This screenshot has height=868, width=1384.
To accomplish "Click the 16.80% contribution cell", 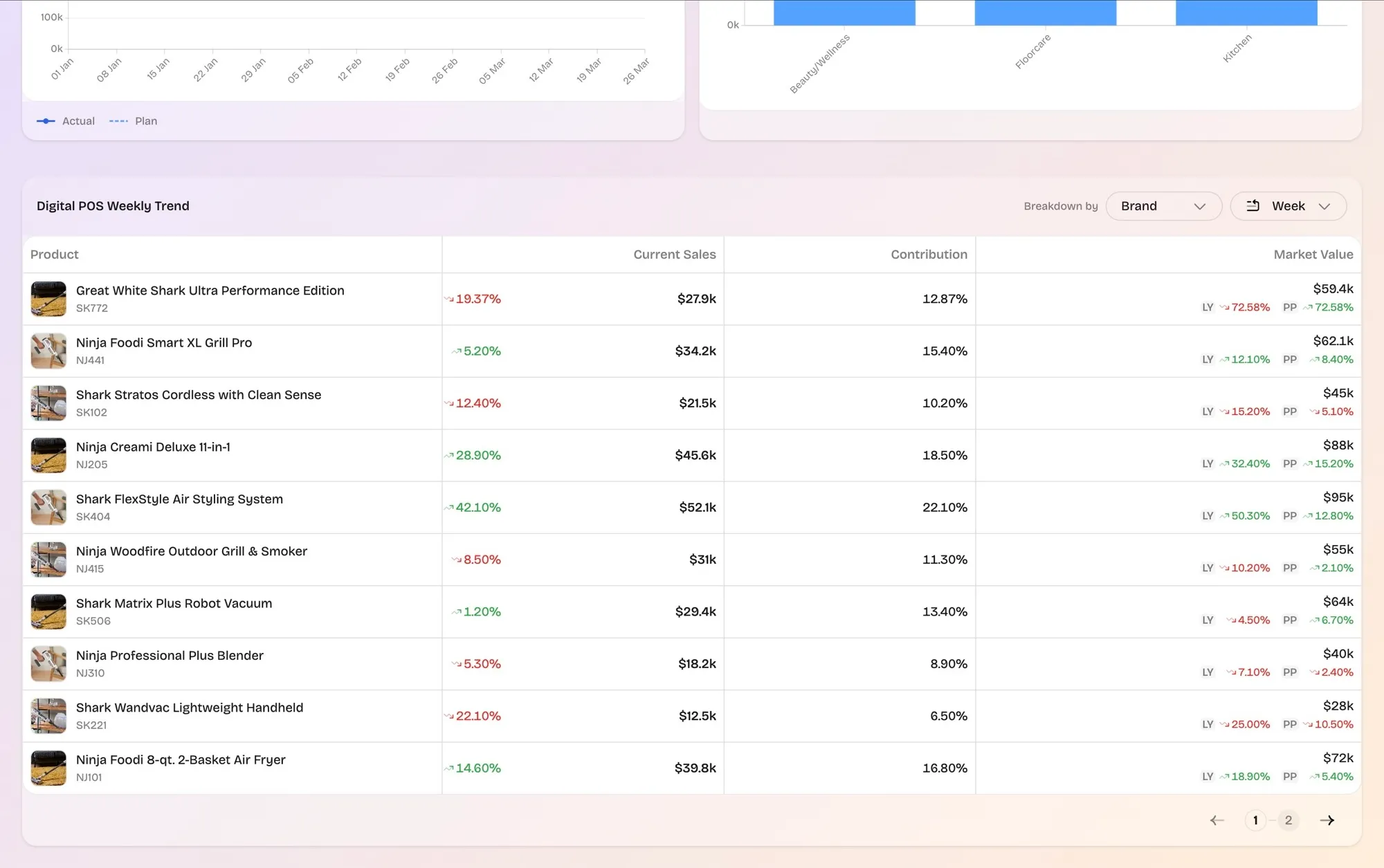I will (x=945, y=768).
